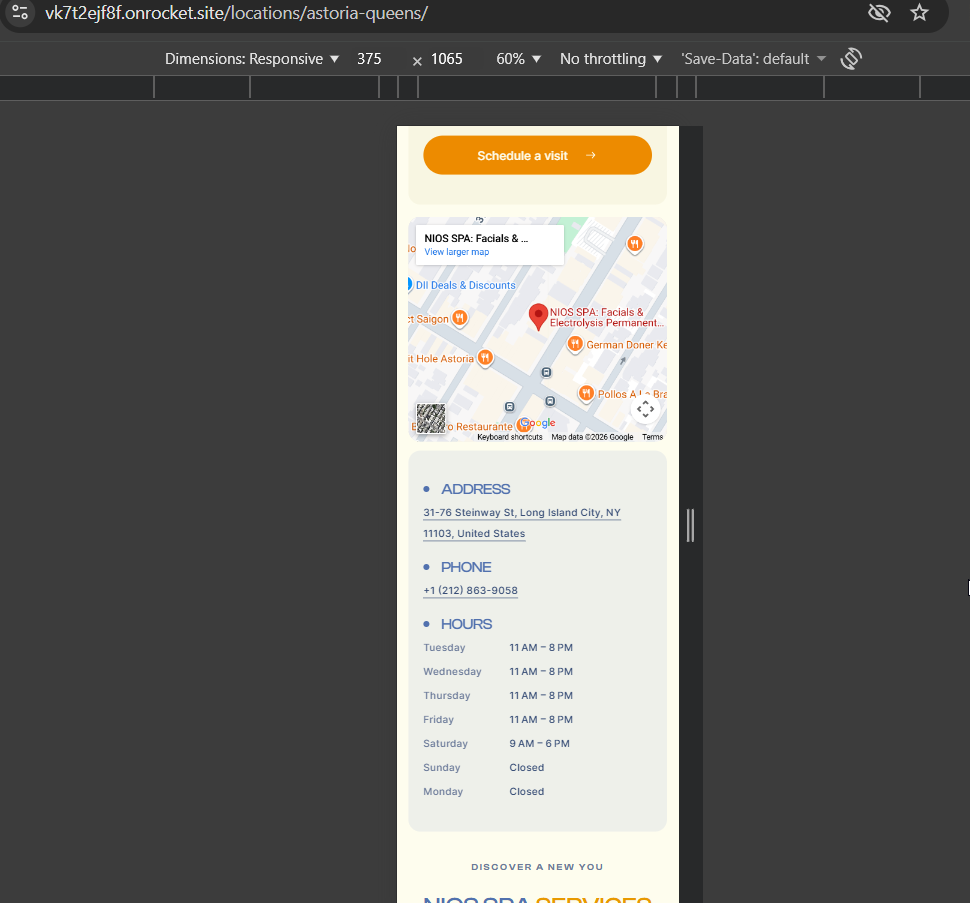Click the Google logo on the map

click(538, 423)
